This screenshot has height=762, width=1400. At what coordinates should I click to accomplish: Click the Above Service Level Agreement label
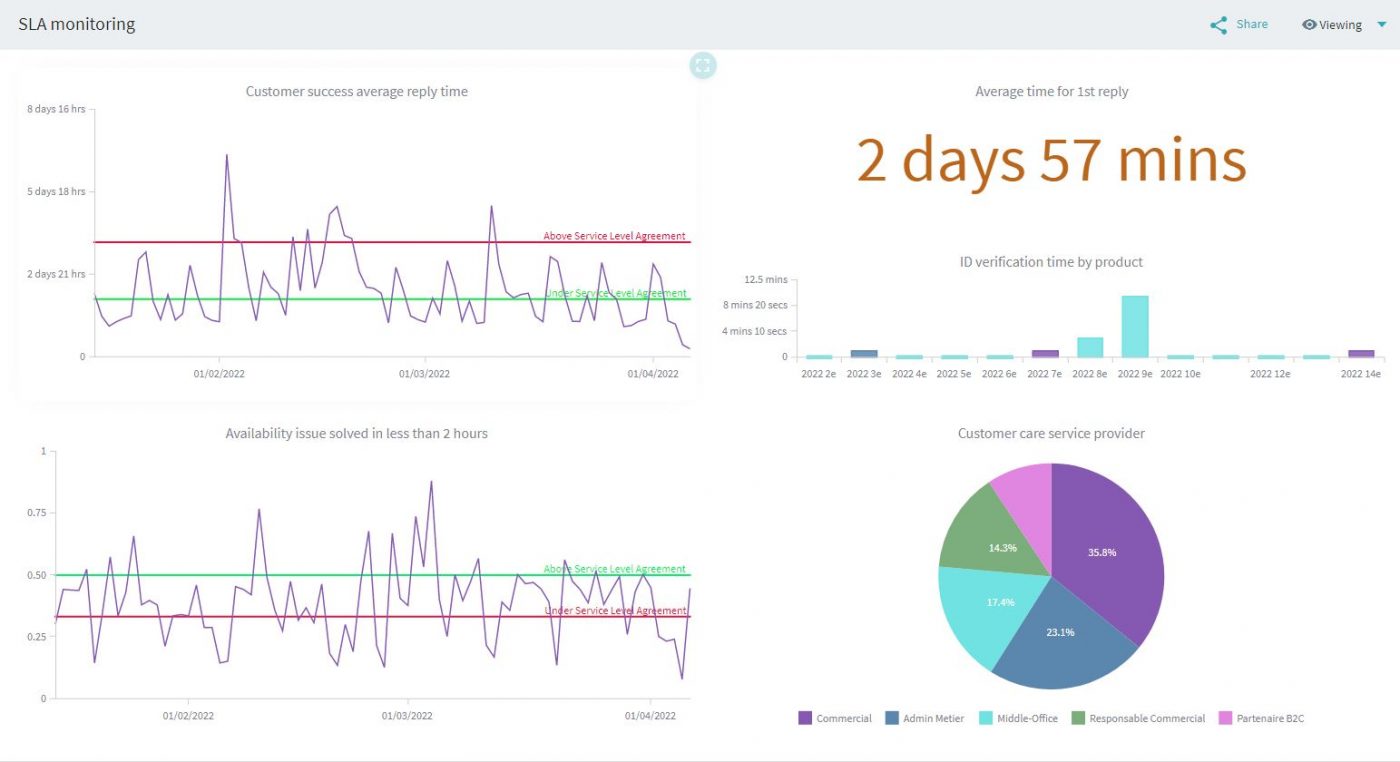coord(613,236)
